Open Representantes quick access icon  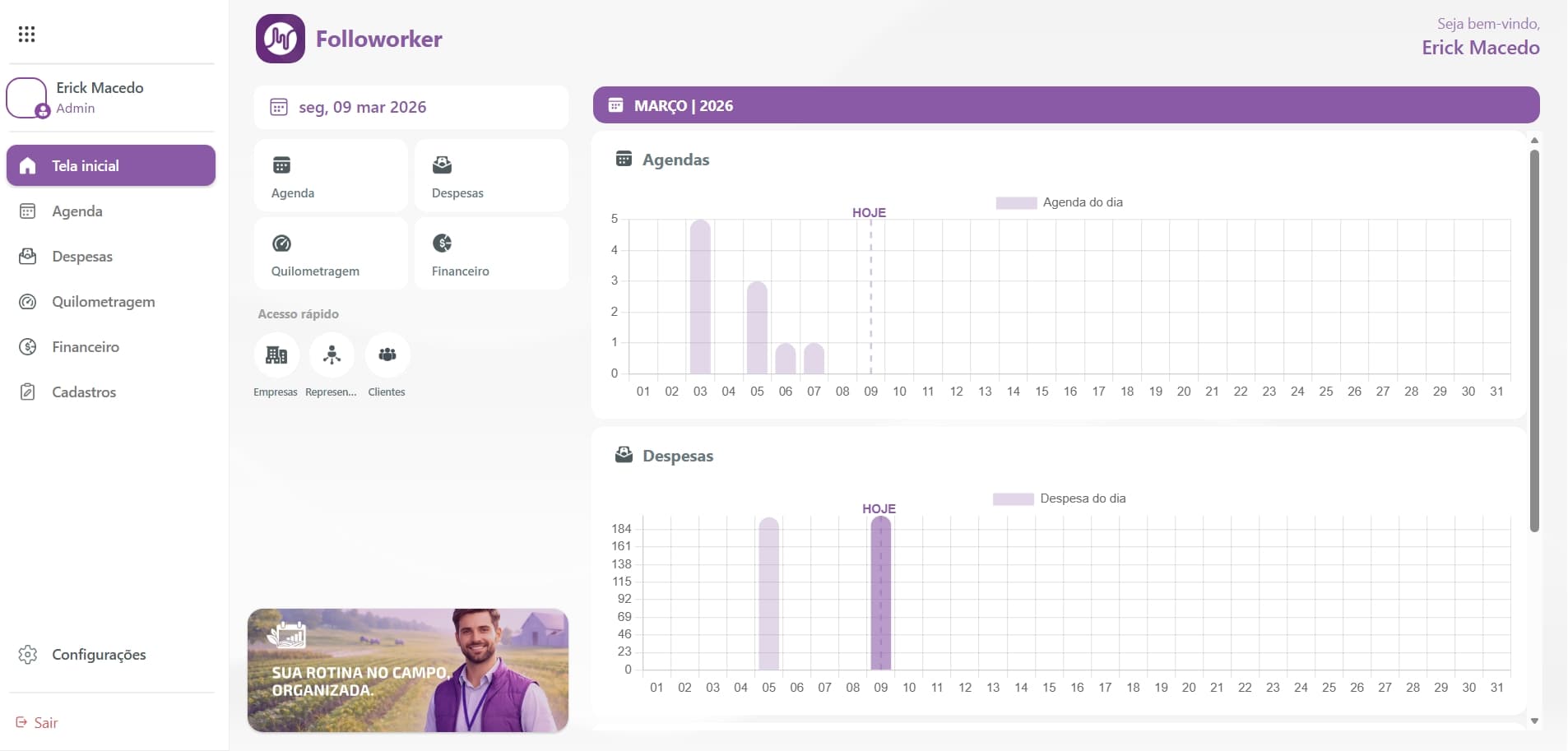(x=332, y=355)
